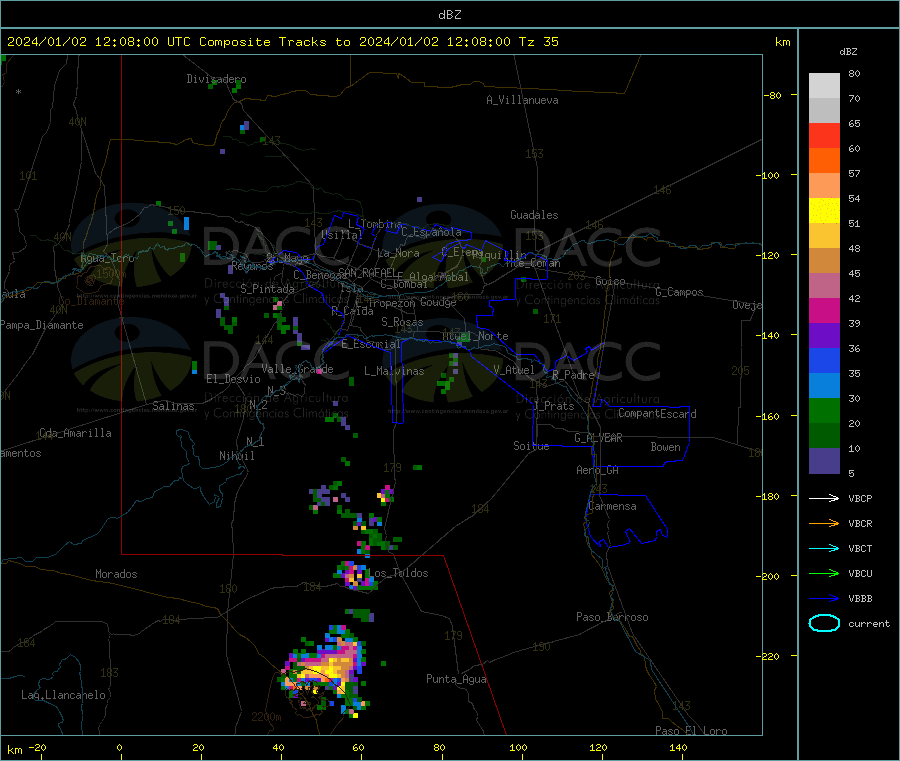Click the cyan VBCT arrow legend icon
This screenshot has width=900, height=761.
(x=824, y=549)
